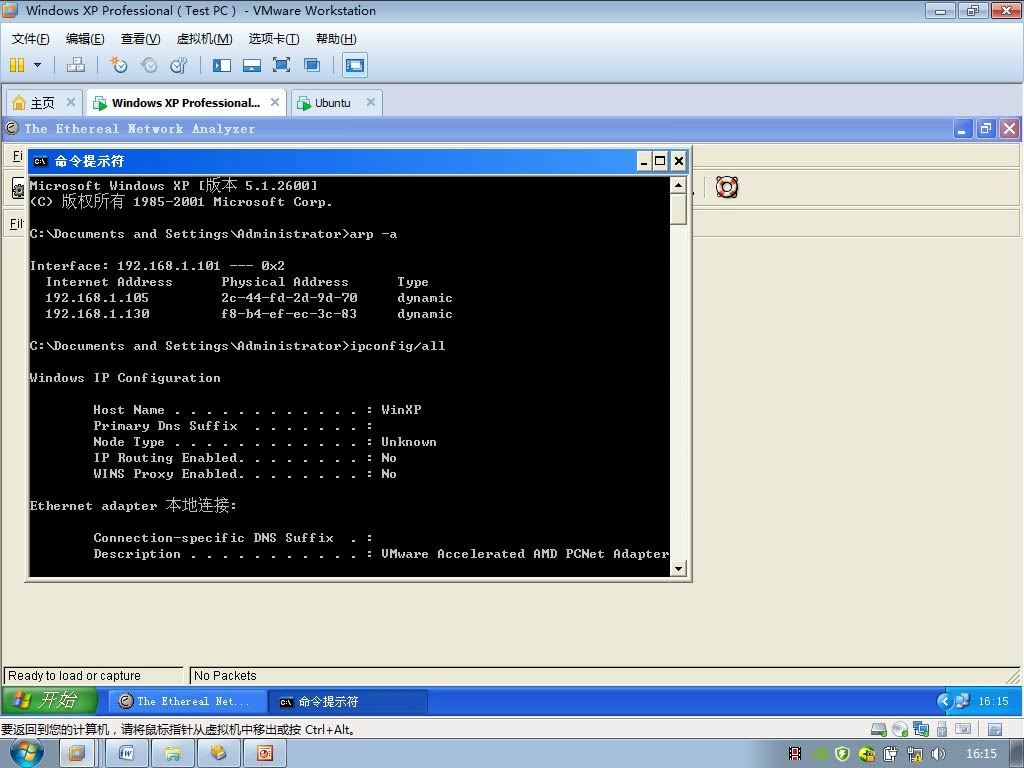
Task: Open the 虚拟机(M) menu
Action: click(204, 39)
